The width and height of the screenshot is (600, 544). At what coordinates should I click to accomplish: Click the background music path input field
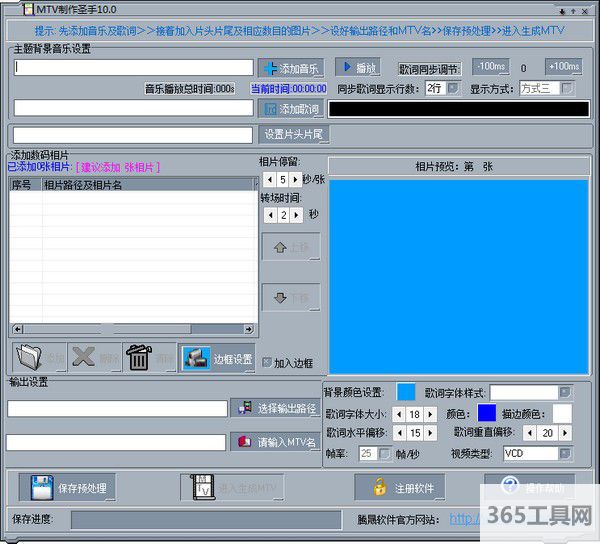coord(134,67)
